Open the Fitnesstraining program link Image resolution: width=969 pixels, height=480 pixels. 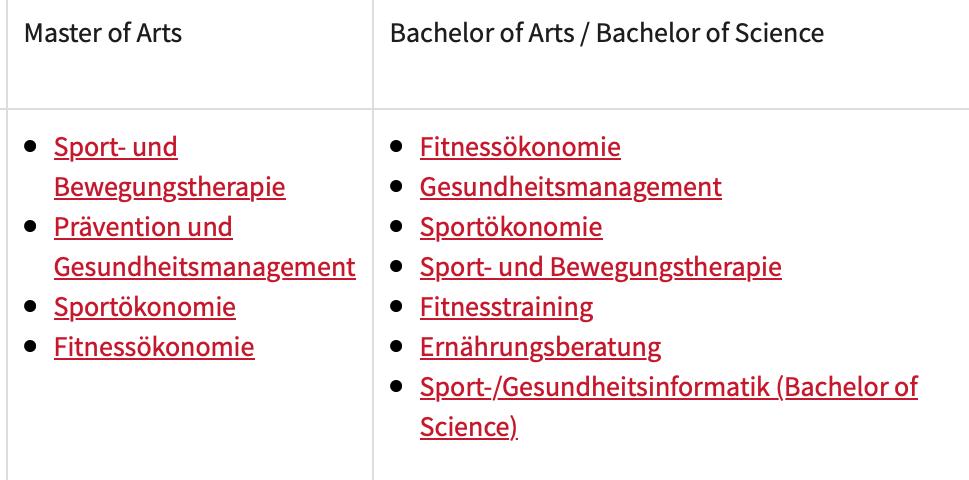tap(506, 307)
